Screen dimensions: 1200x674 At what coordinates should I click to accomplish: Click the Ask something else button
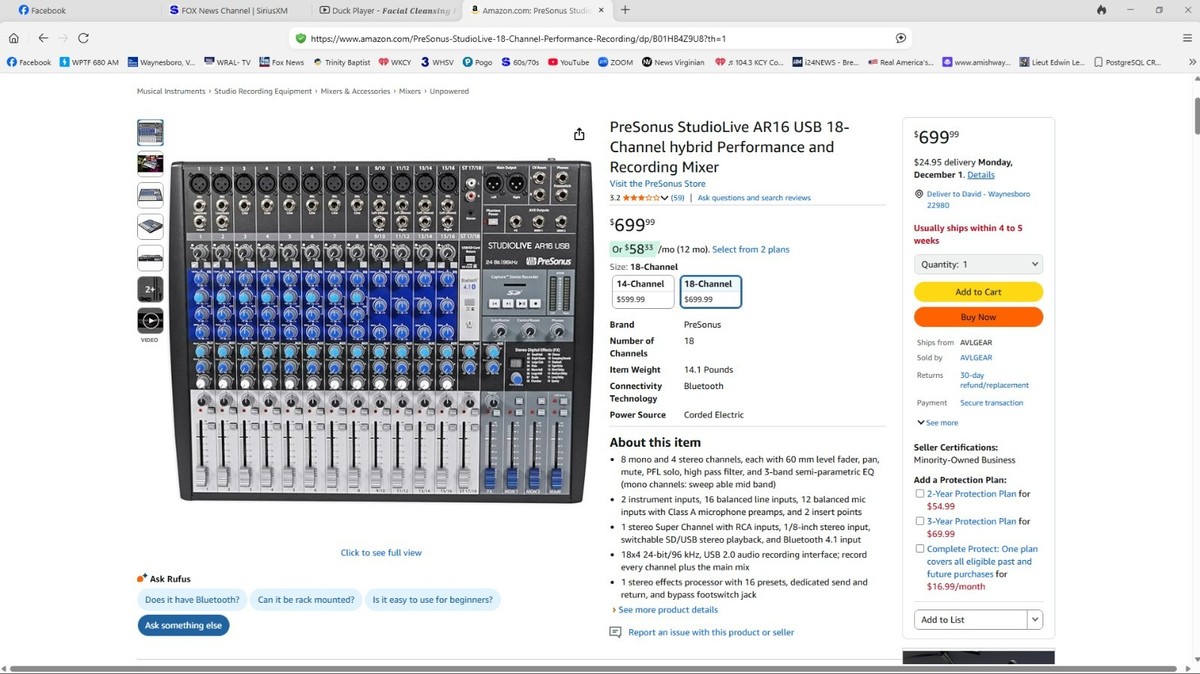pyautogui.click(x=183, y=625)
